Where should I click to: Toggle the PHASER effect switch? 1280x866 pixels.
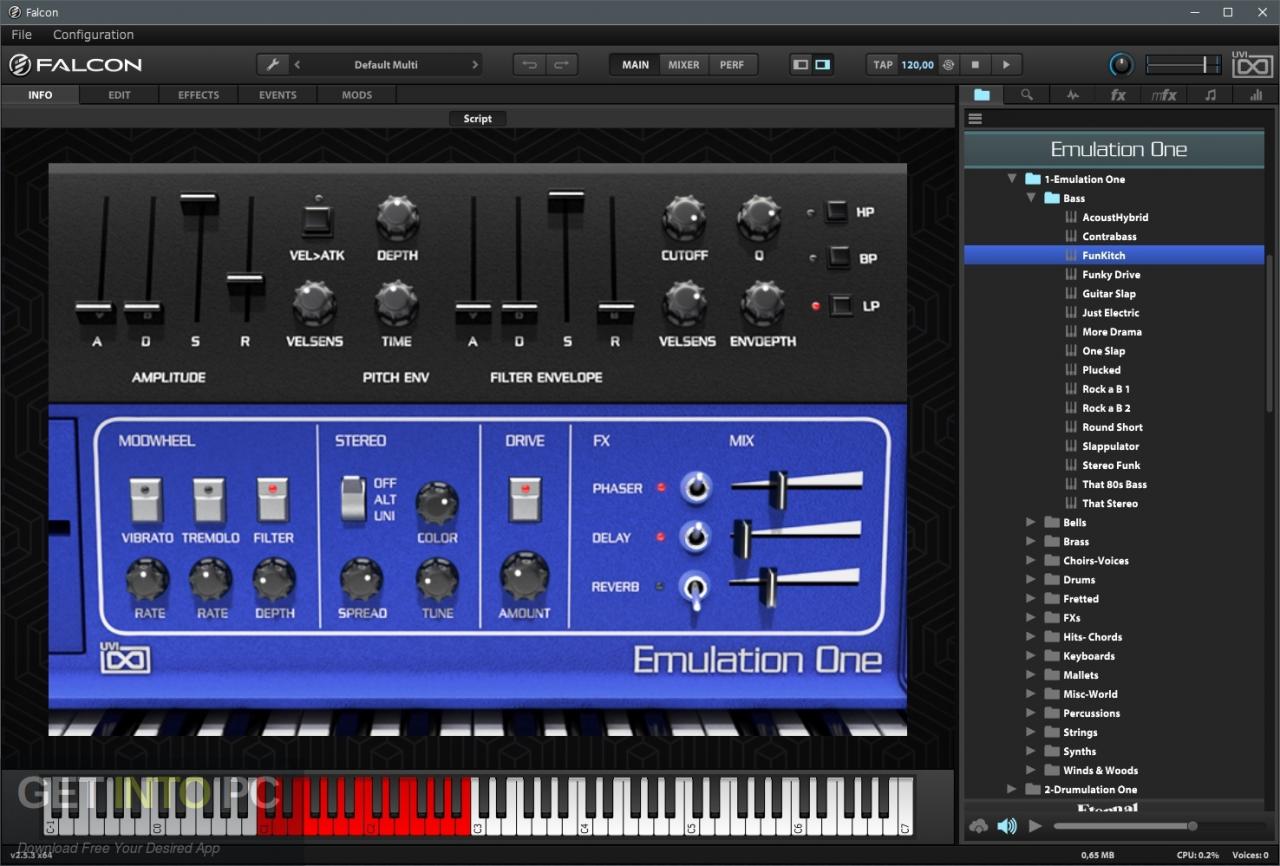(x=695, y=487)
